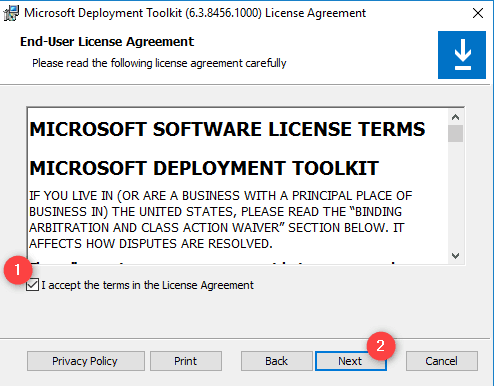Go Back to the previous setup step
The width and height of the screenshot is (494, 386).
[x=277, y=361]
